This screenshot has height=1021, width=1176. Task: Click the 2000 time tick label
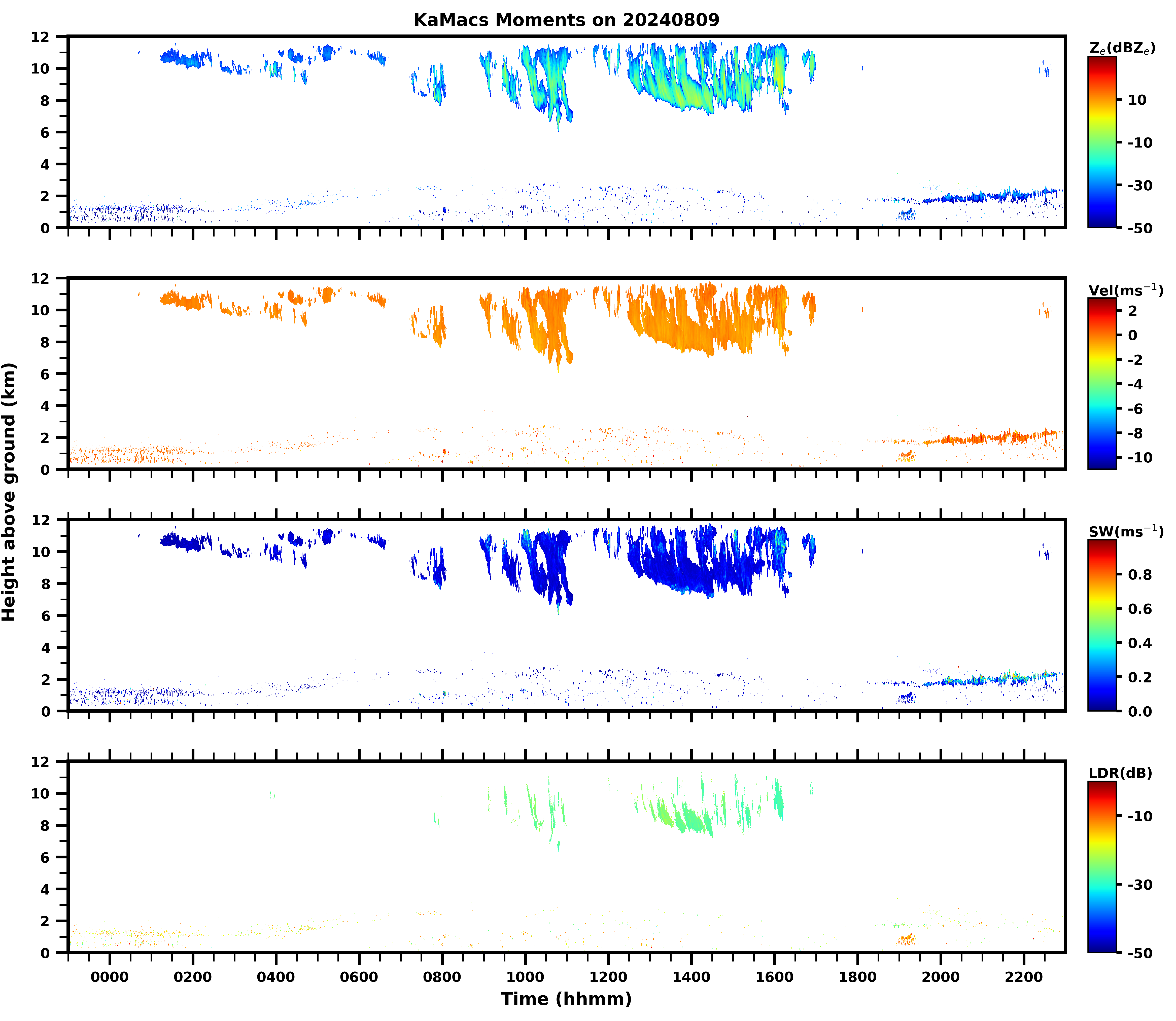click(x=941, y=977)
